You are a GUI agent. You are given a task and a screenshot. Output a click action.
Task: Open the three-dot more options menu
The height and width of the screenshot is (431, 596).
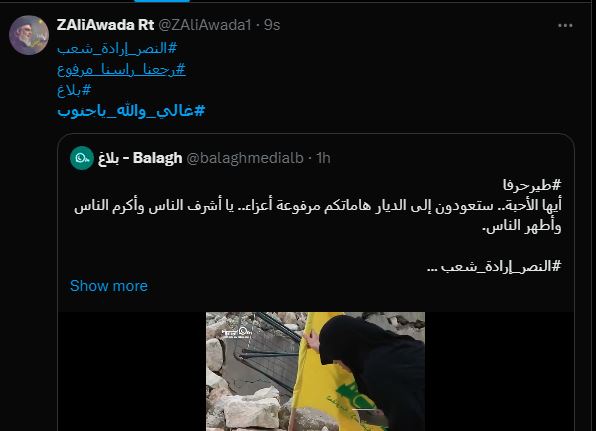click(x=565, y=25)
